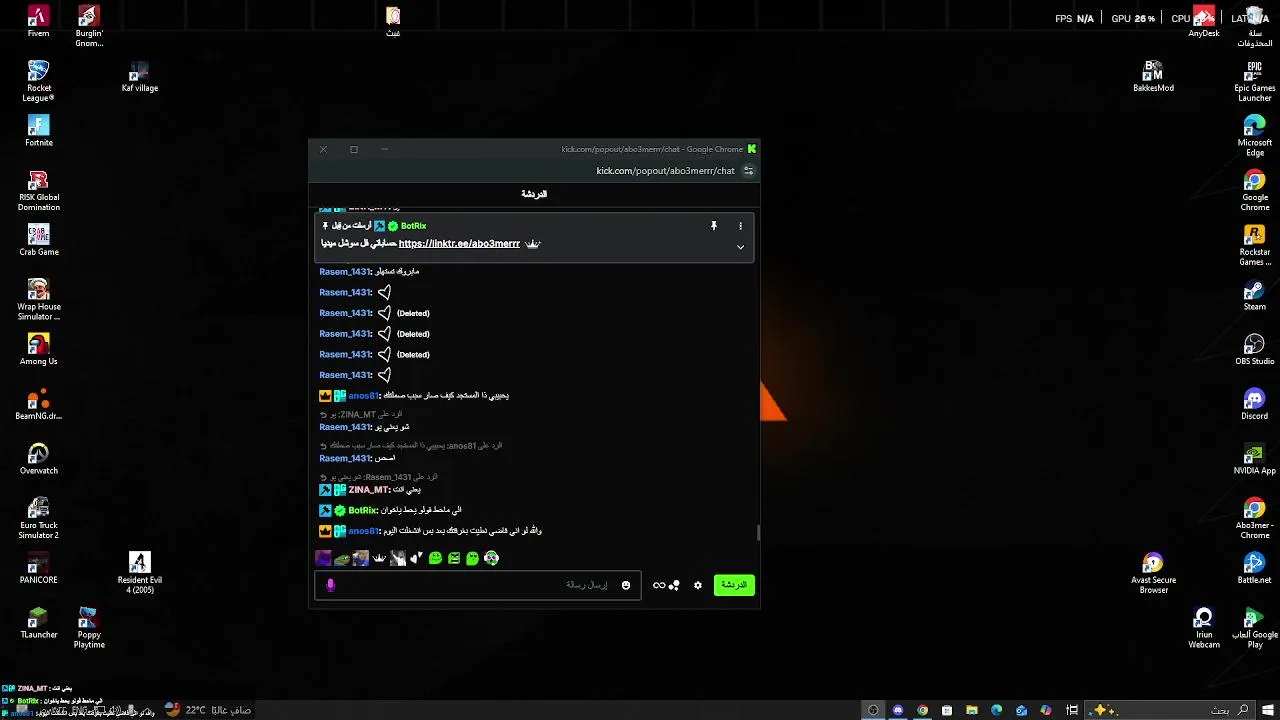The width and height of the screenshot is (1280, 720).
Task: Open the BeamNG.drive desktop icon
Action: tap(38, 405)
